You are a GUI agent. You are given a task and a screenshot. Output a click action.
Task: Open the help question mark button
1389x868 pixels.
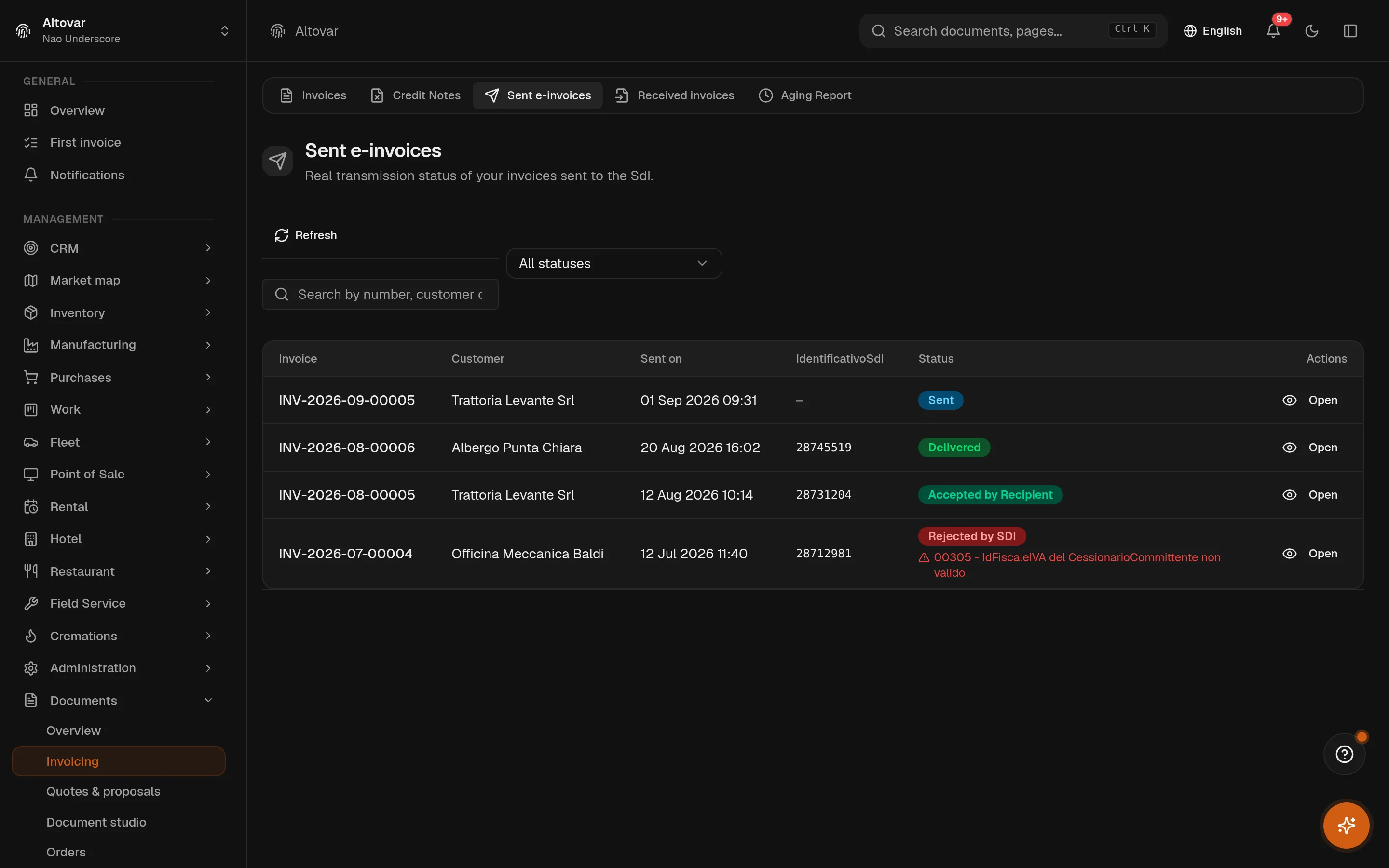1344,754
